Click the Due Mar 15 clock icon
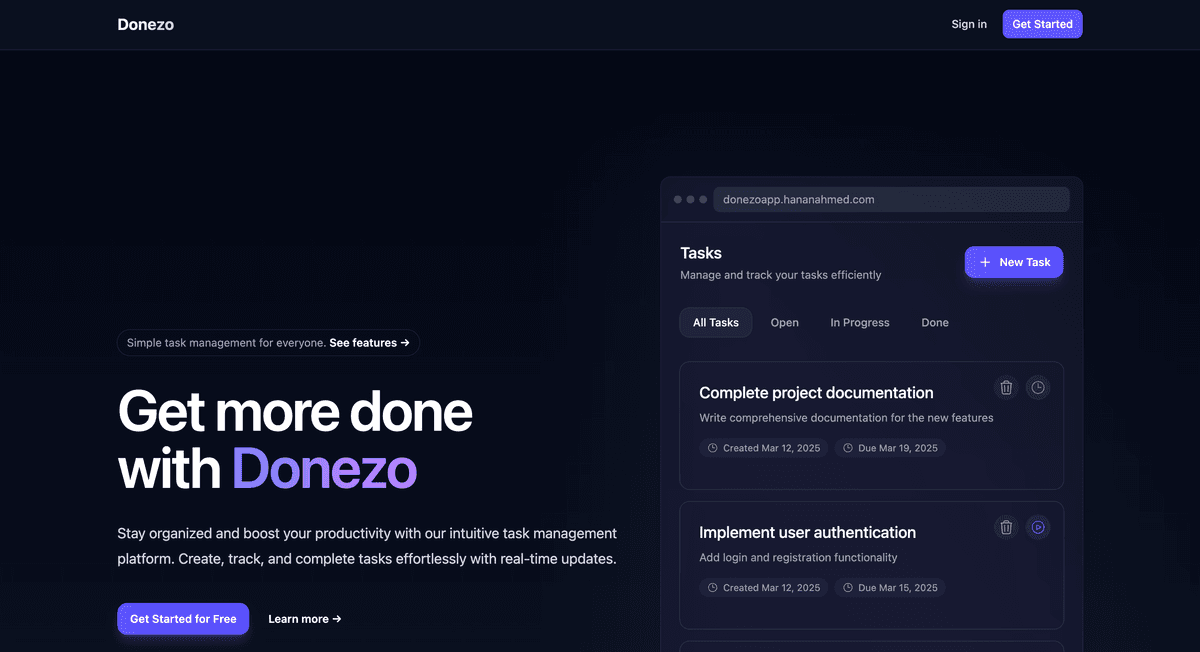Image resolution: width=1200 pixels, height=652 pixels. coord(849,587)
